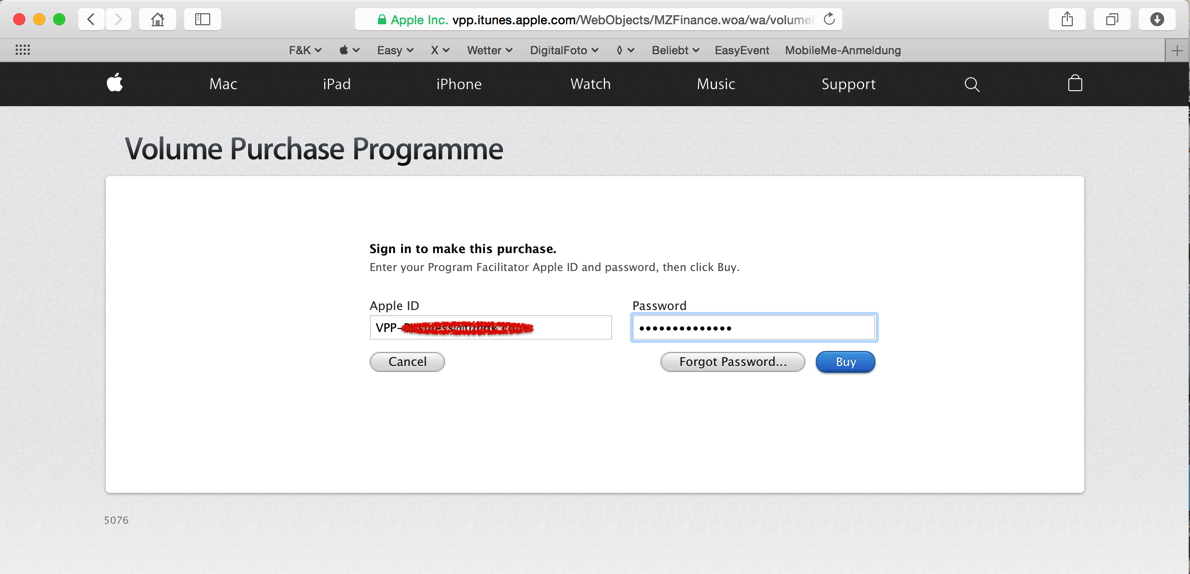Expand the Apple logo bookmarks folder
Image resolution: width=1190 pixels, height=574 pixels.
tap(349, 50)
